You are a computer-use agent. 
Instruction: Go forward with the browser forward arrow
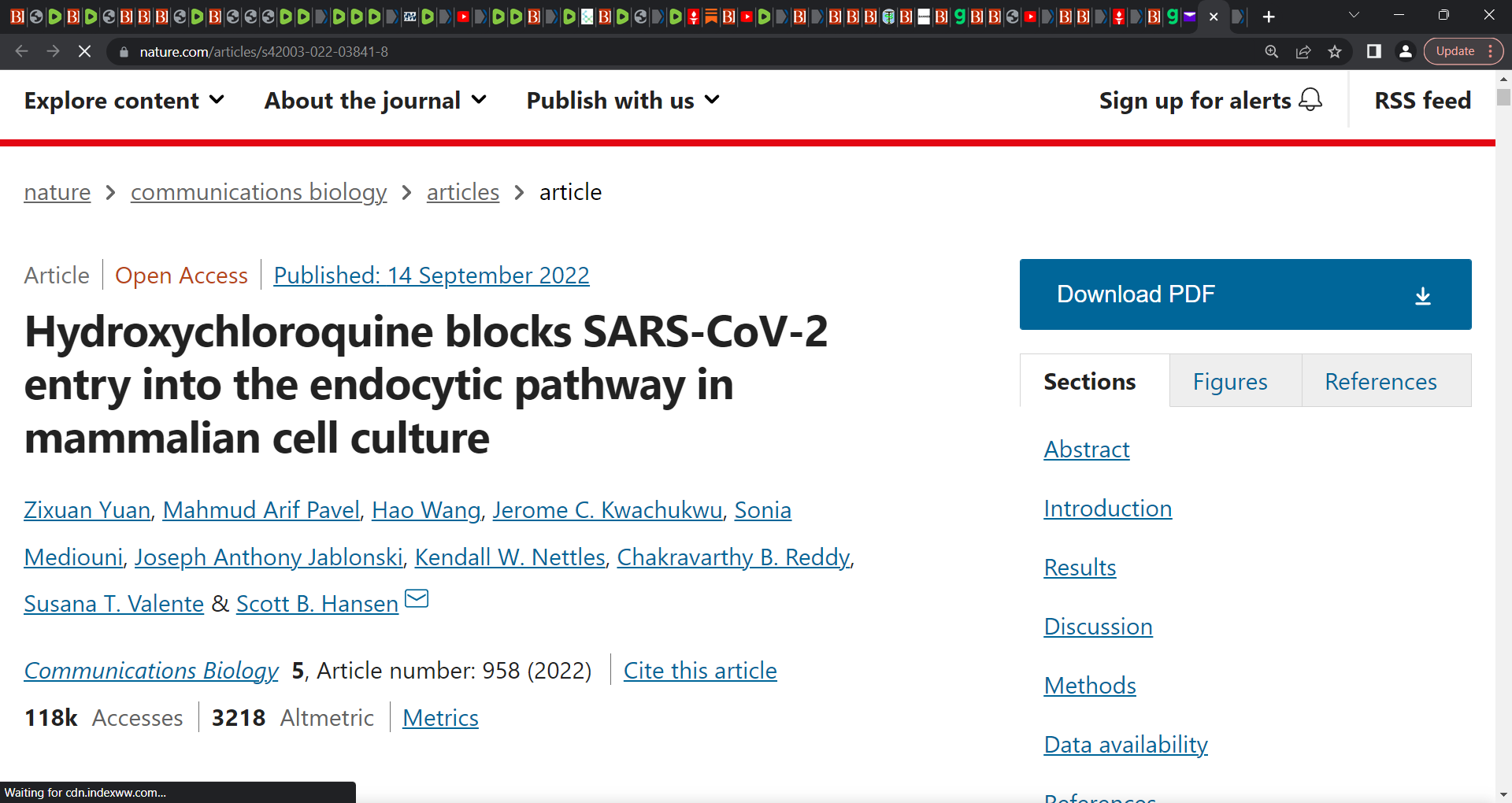53,51
